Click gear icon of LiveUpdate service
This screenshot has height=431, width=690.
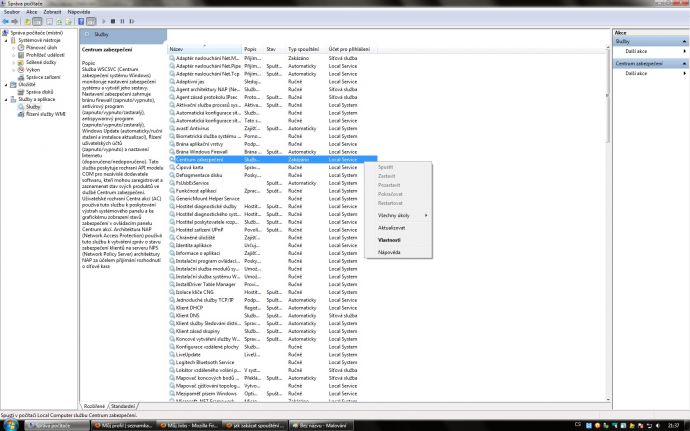click(172, 354)
